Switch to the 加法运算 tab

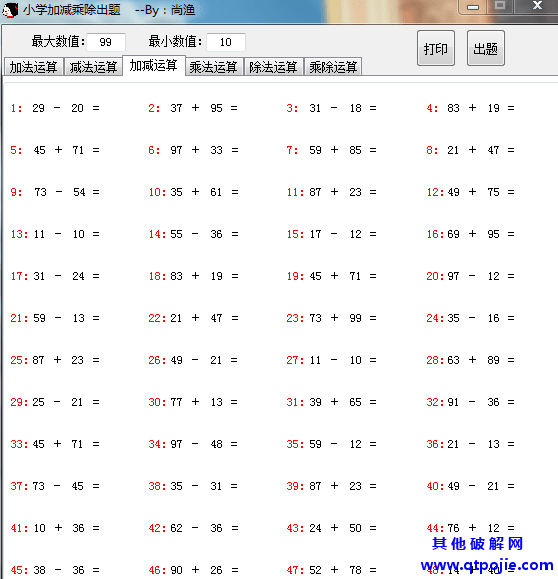pyautogui.click(x=34, y=67)
